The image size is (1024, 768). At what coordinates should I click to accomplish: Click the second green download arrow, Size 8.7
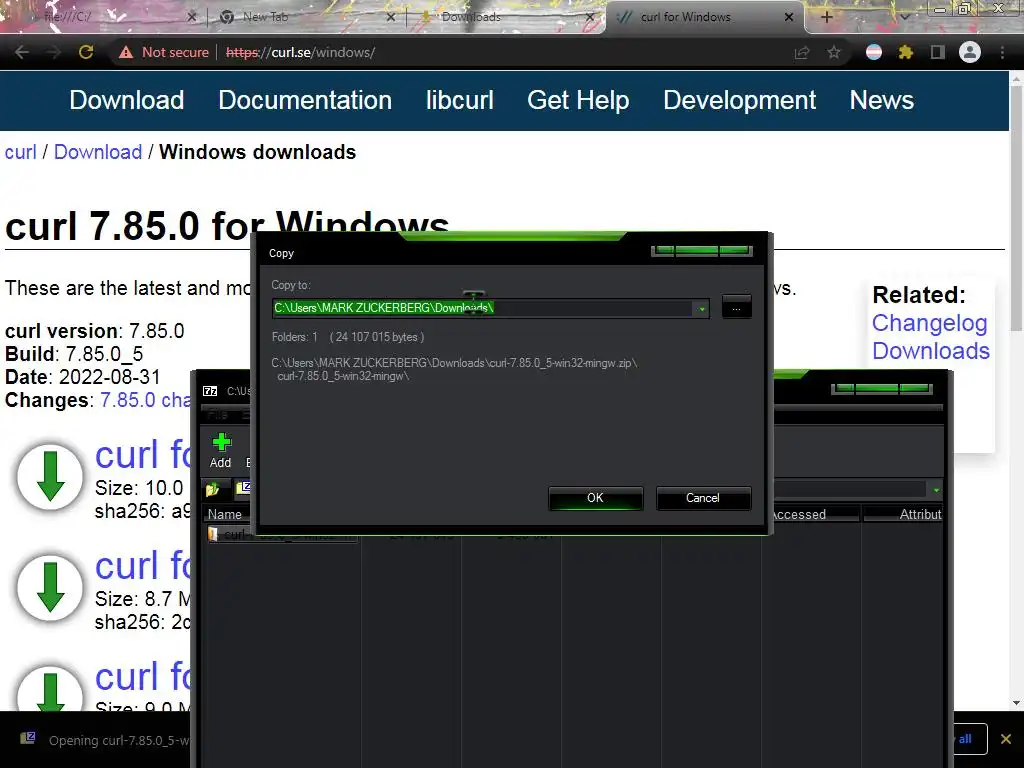[50, 587]
